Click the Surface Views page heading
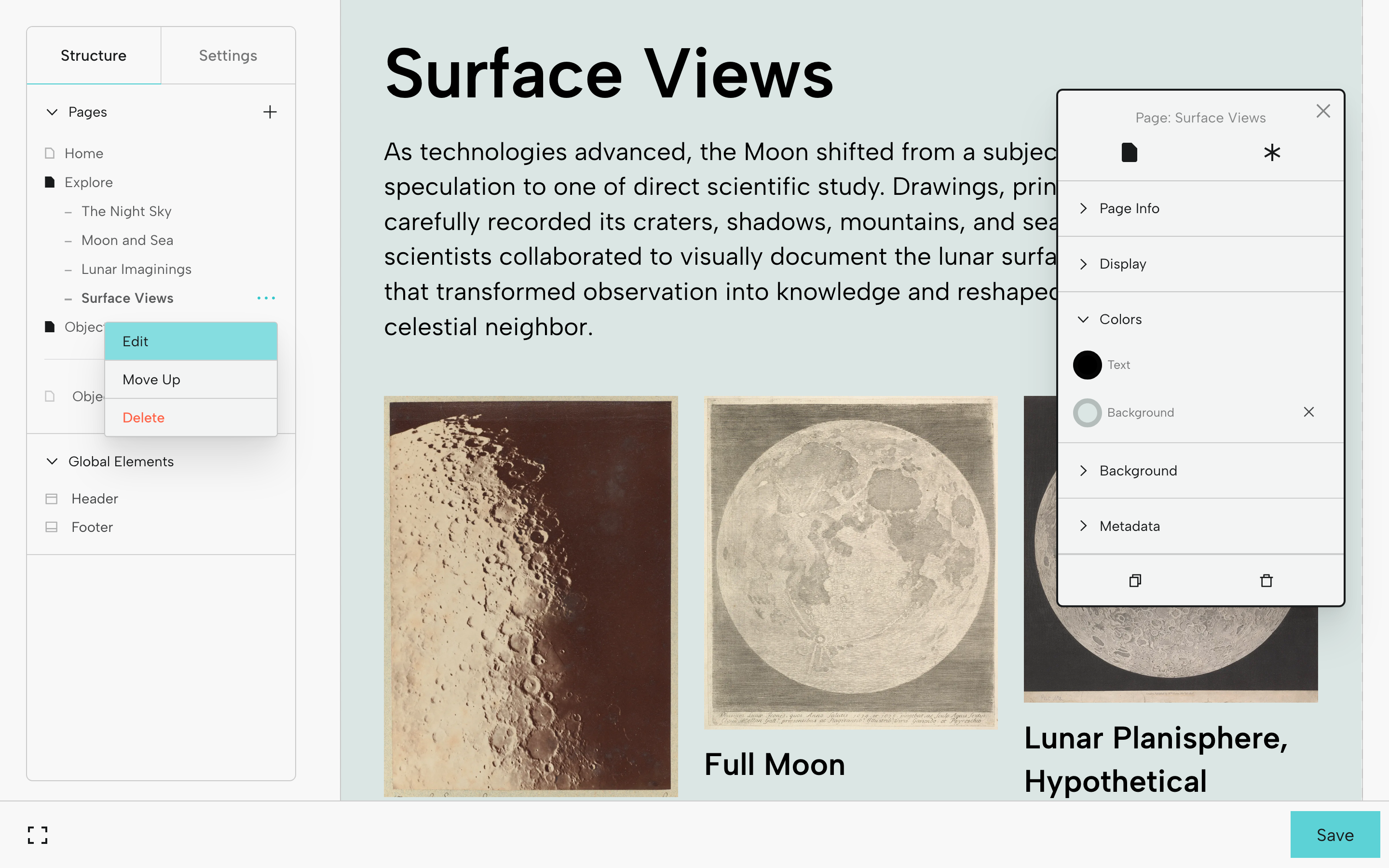Viewport: 1389px width, 868px height. pyautogui.click(x=609, y=74)
